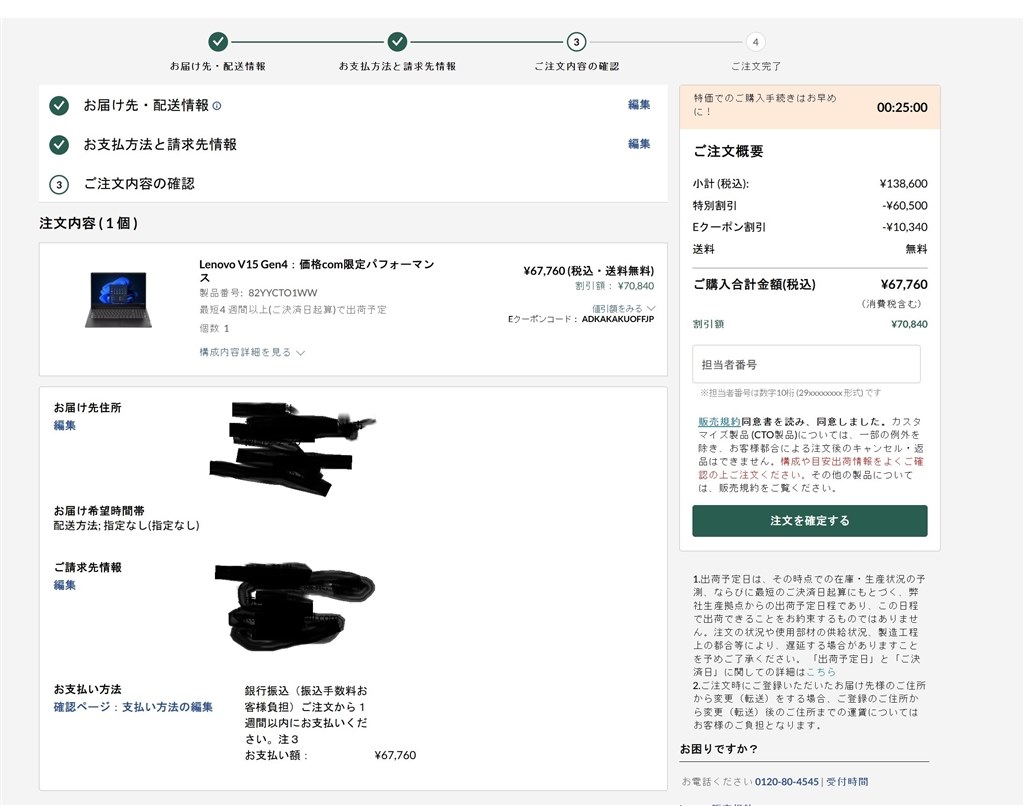Click the Lenovo V15 Gen4 product title
The image size is (1024, 806).
coord(317,270)
